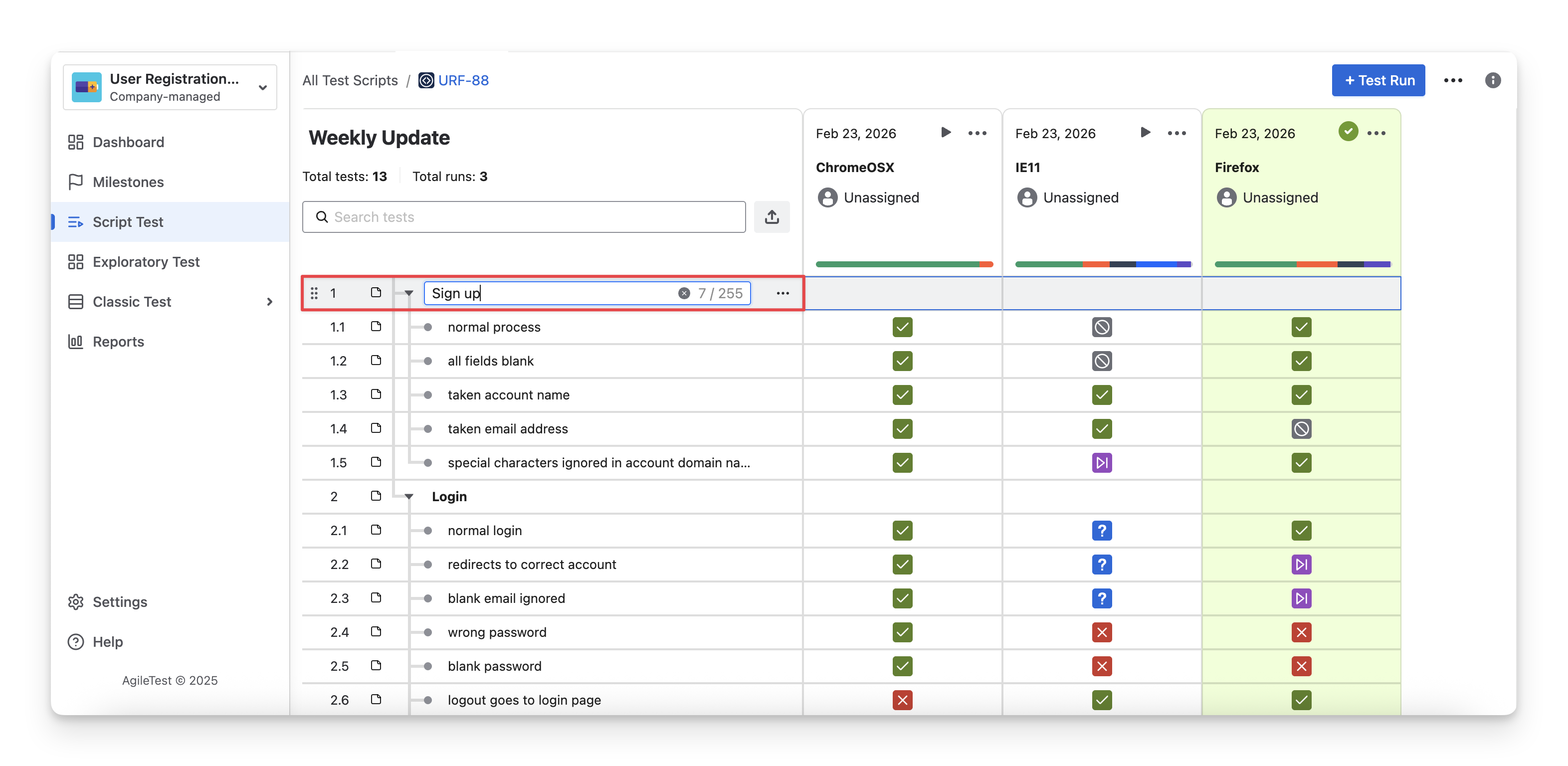
Task: Open the URF-88 issue link
Action: [x=463, y=80]
